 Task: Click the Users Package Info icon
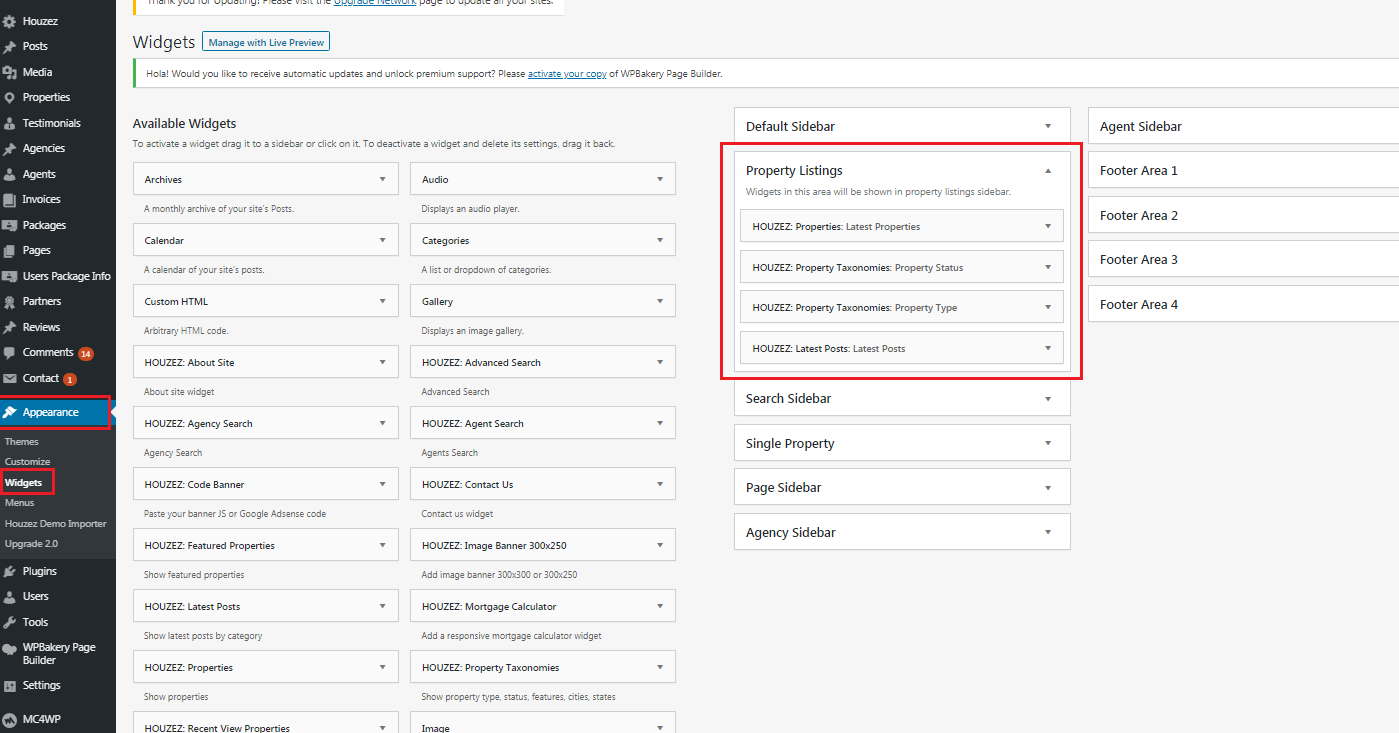click(x=9, y=276)
